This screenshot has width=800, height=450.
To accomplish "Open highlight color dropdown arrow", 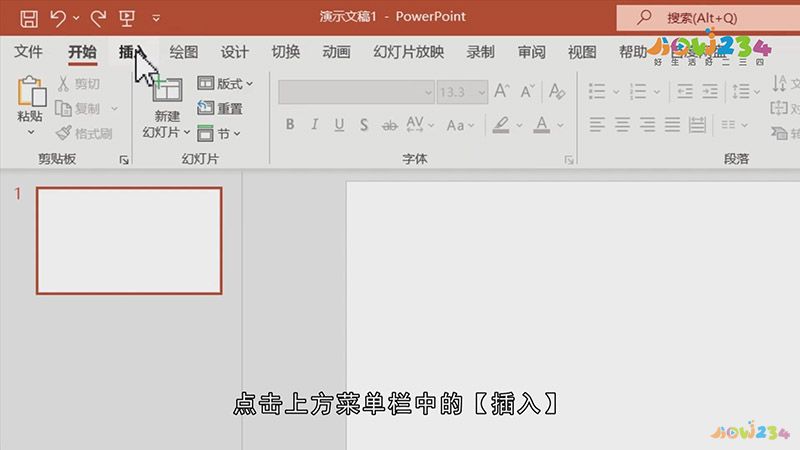I will (519, 125).
